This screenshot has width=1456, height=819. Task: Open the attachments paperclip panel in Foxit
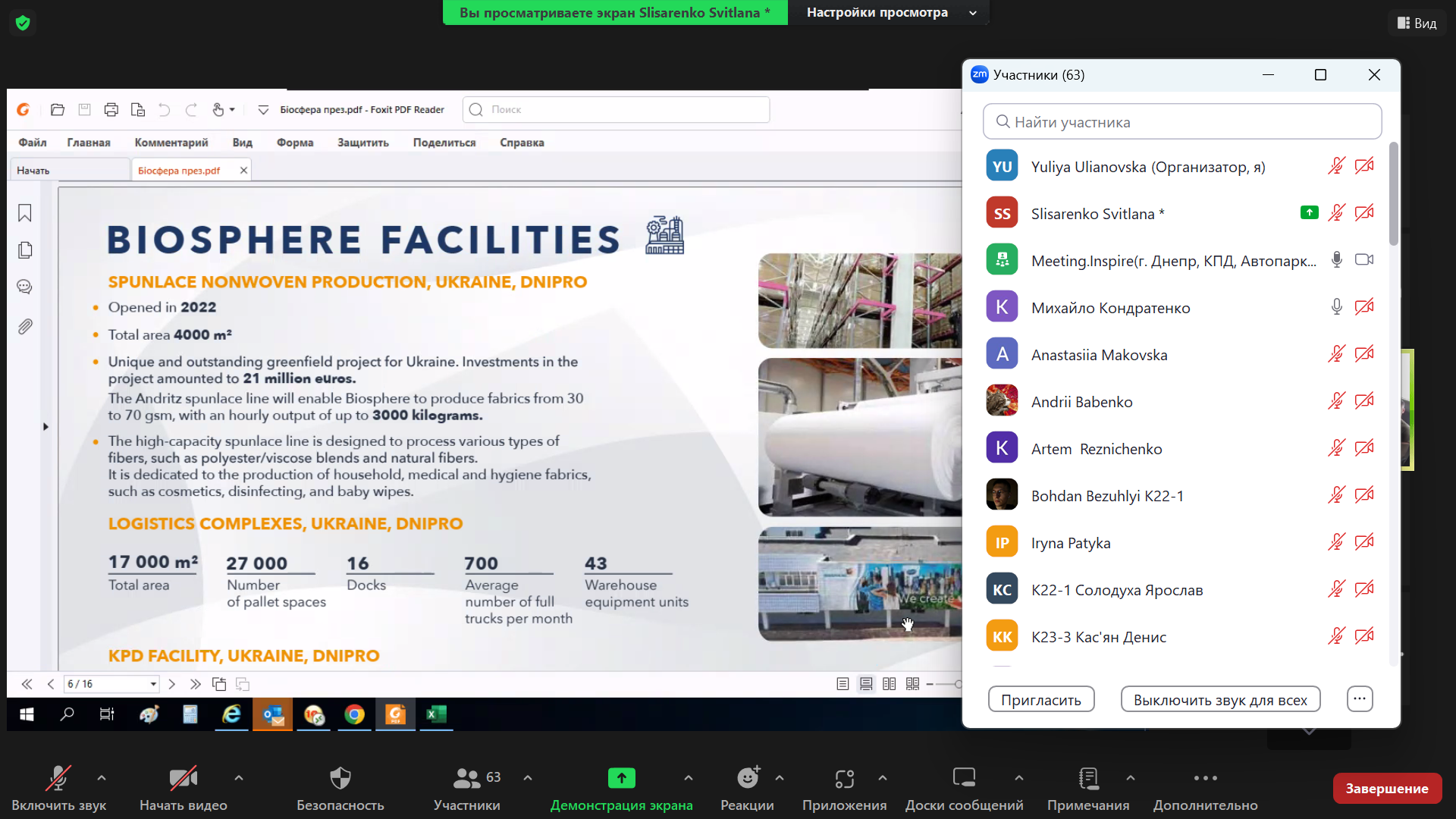click(25, 326)
